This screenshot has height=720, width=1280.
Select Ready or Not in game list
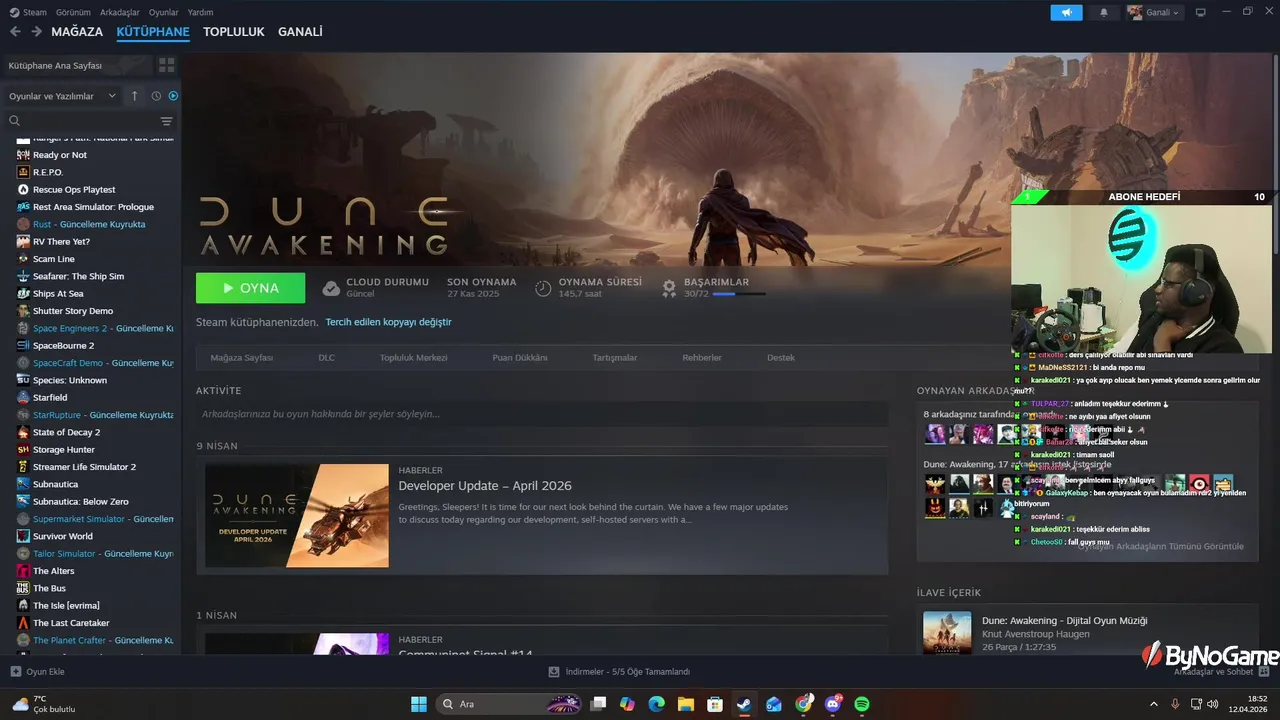point(60,155)
